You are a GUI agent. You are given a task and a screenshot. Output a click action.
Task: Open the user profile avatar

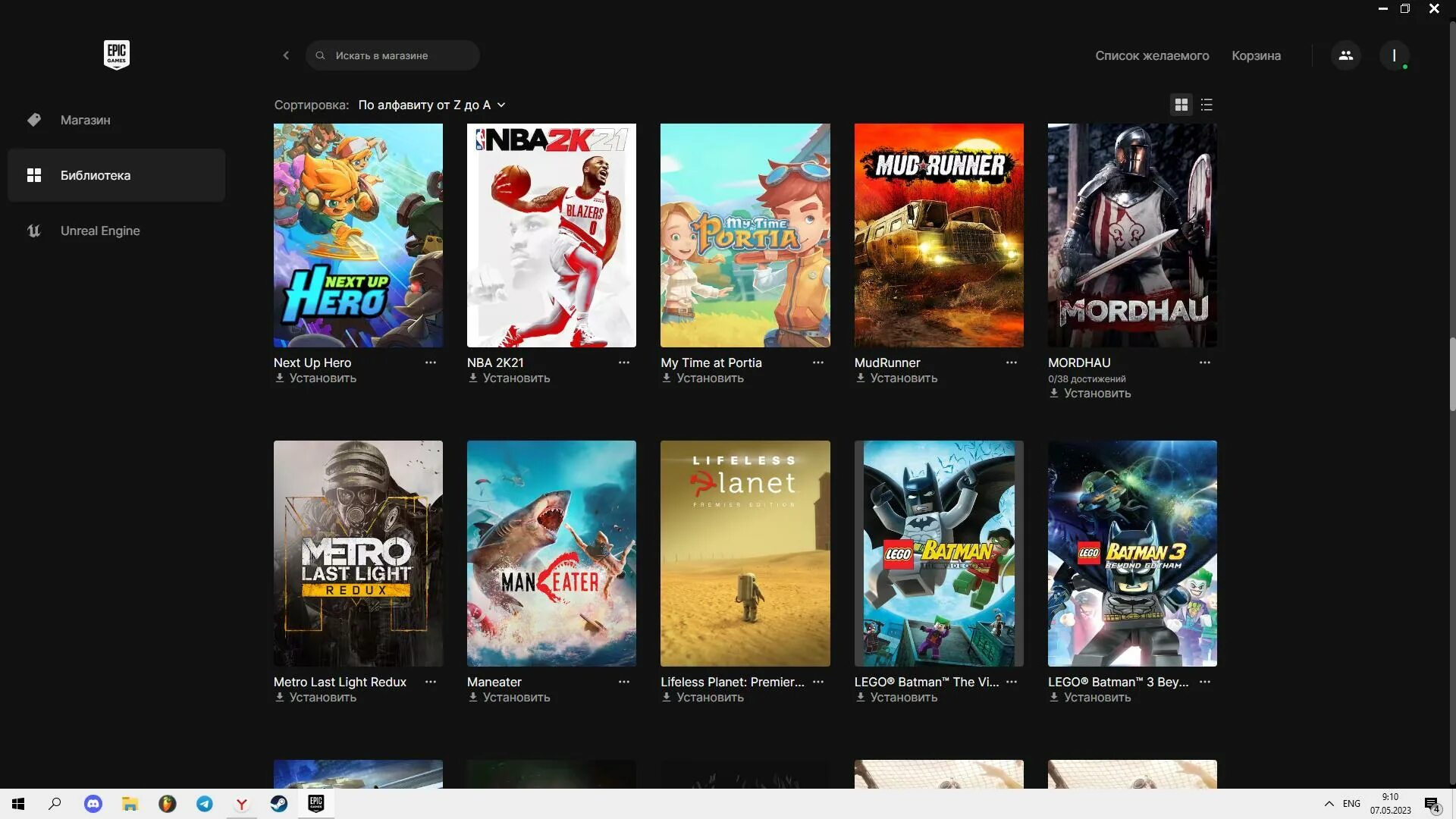click(1394, 55)
